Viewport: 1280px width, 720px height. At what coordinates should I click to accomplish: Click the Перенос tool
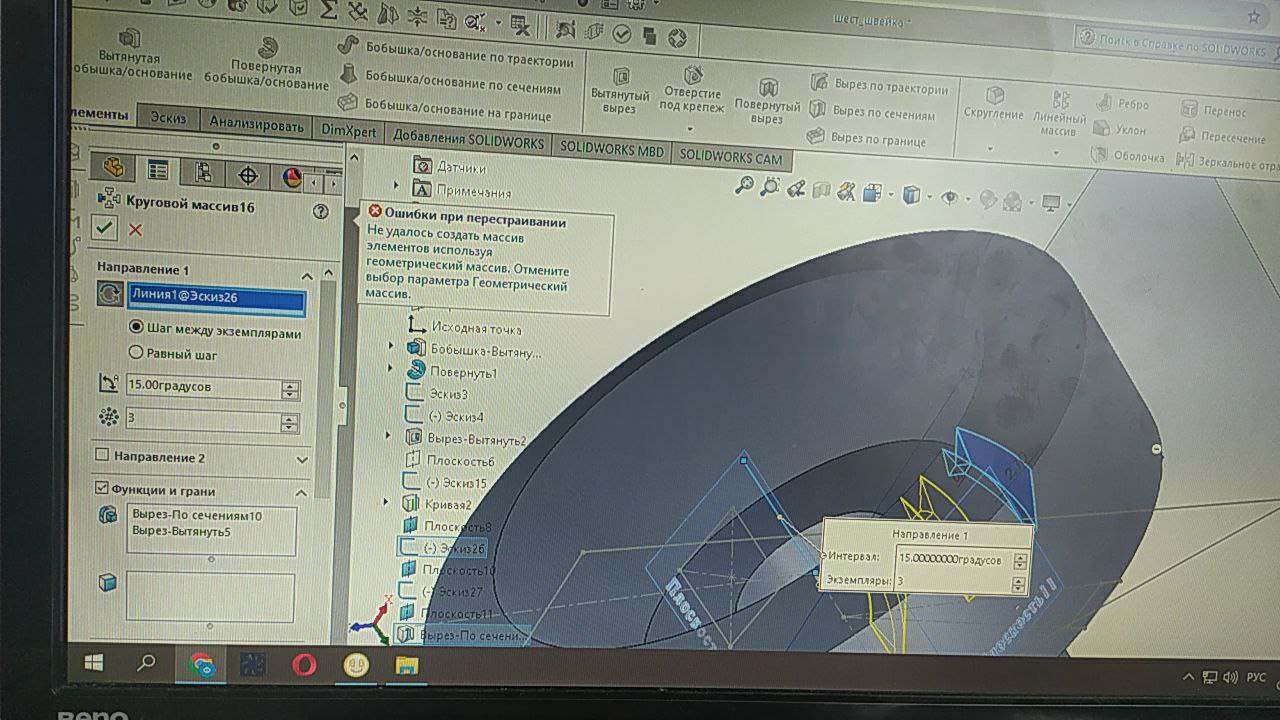point(1213,111)
